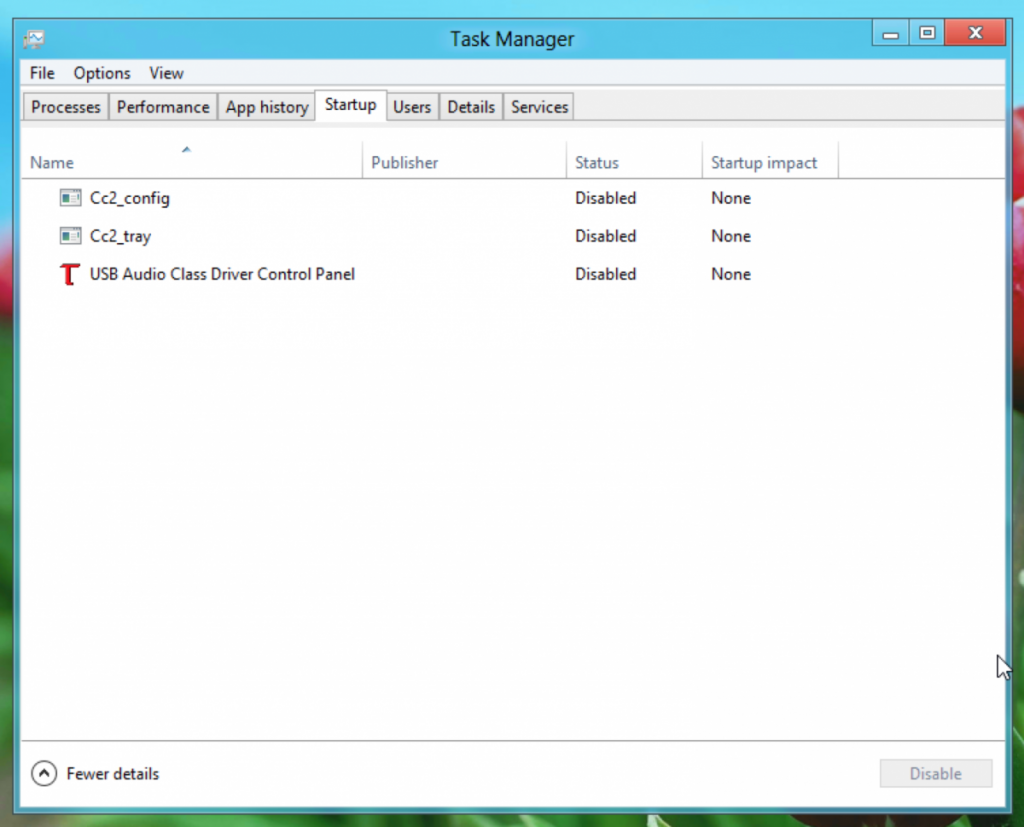
Task: Sort by the Status column header
Action: [x=634, y=161]
